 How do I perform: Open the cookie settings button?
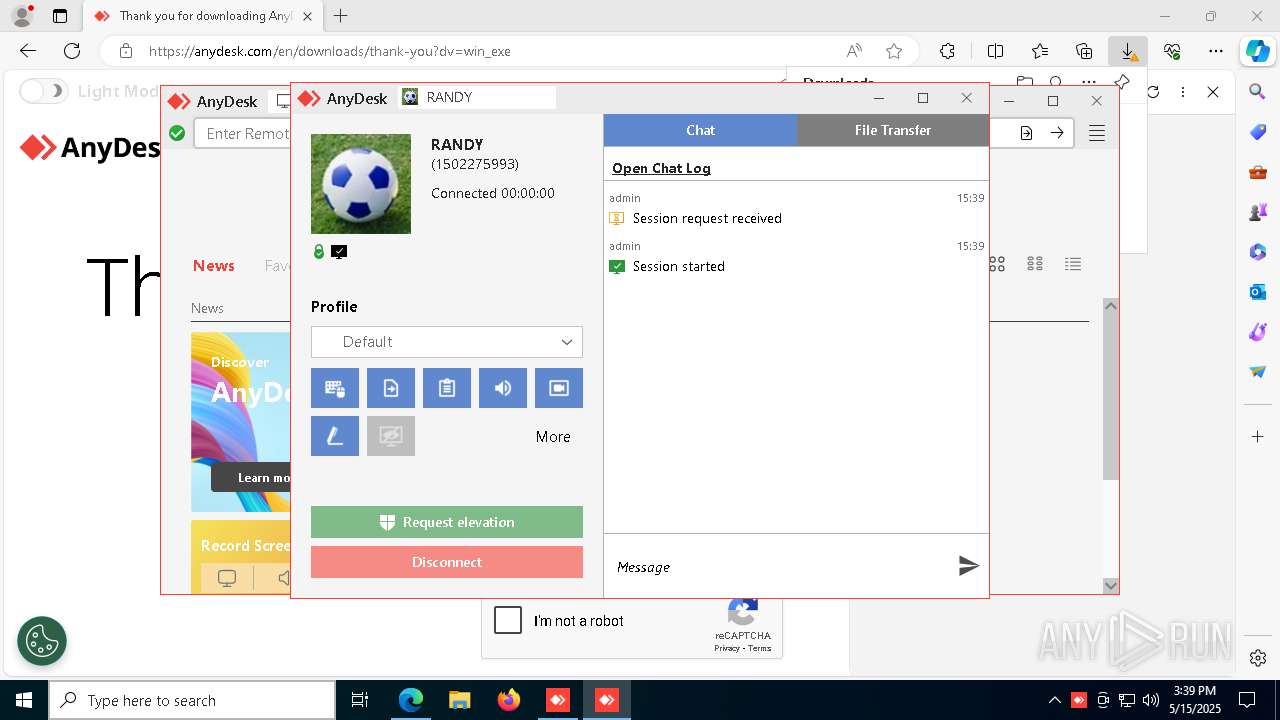[42, 640]
